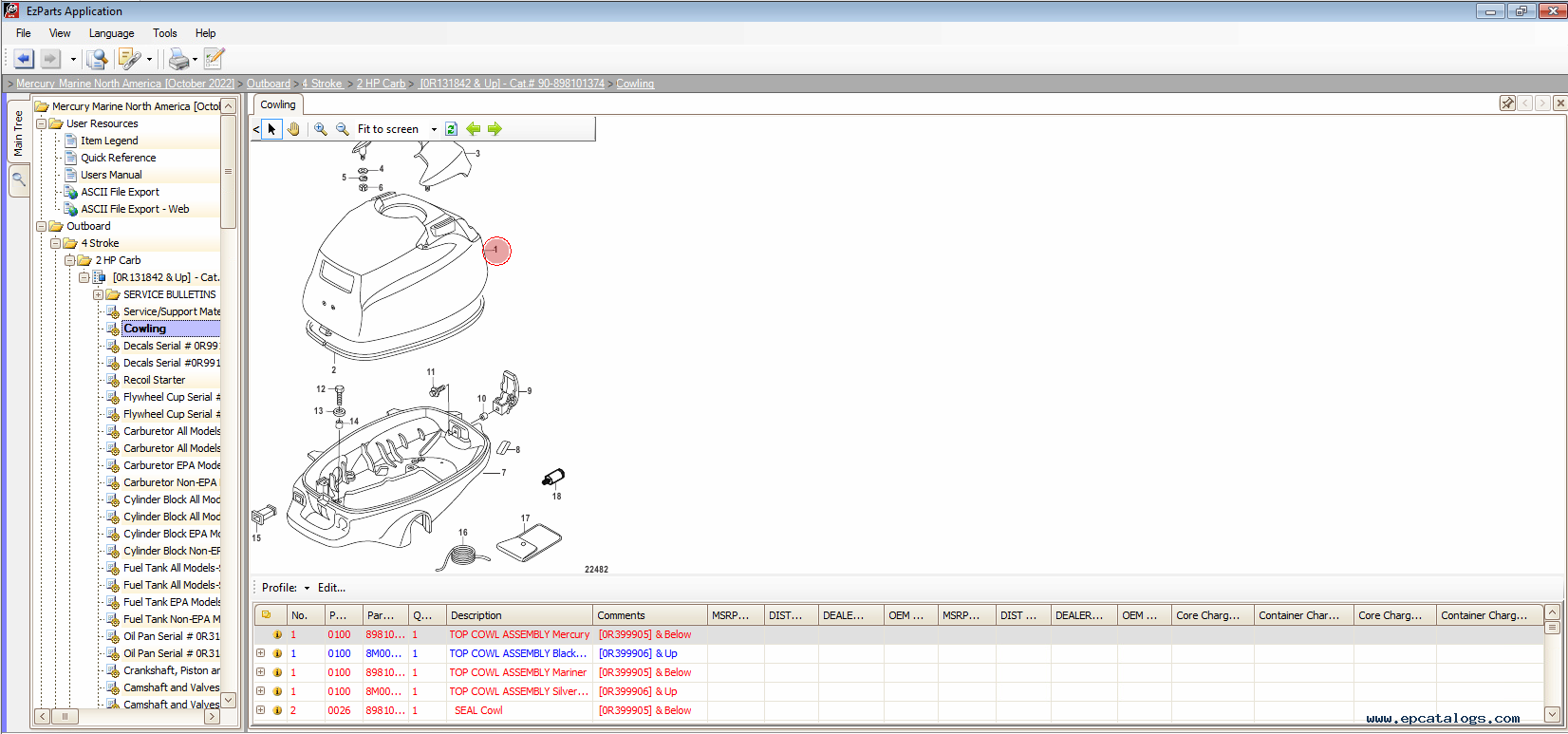Collapse the 2 HP Carb tree node
The width and height of the screenshot is (1568, 734).
[69, 260]
